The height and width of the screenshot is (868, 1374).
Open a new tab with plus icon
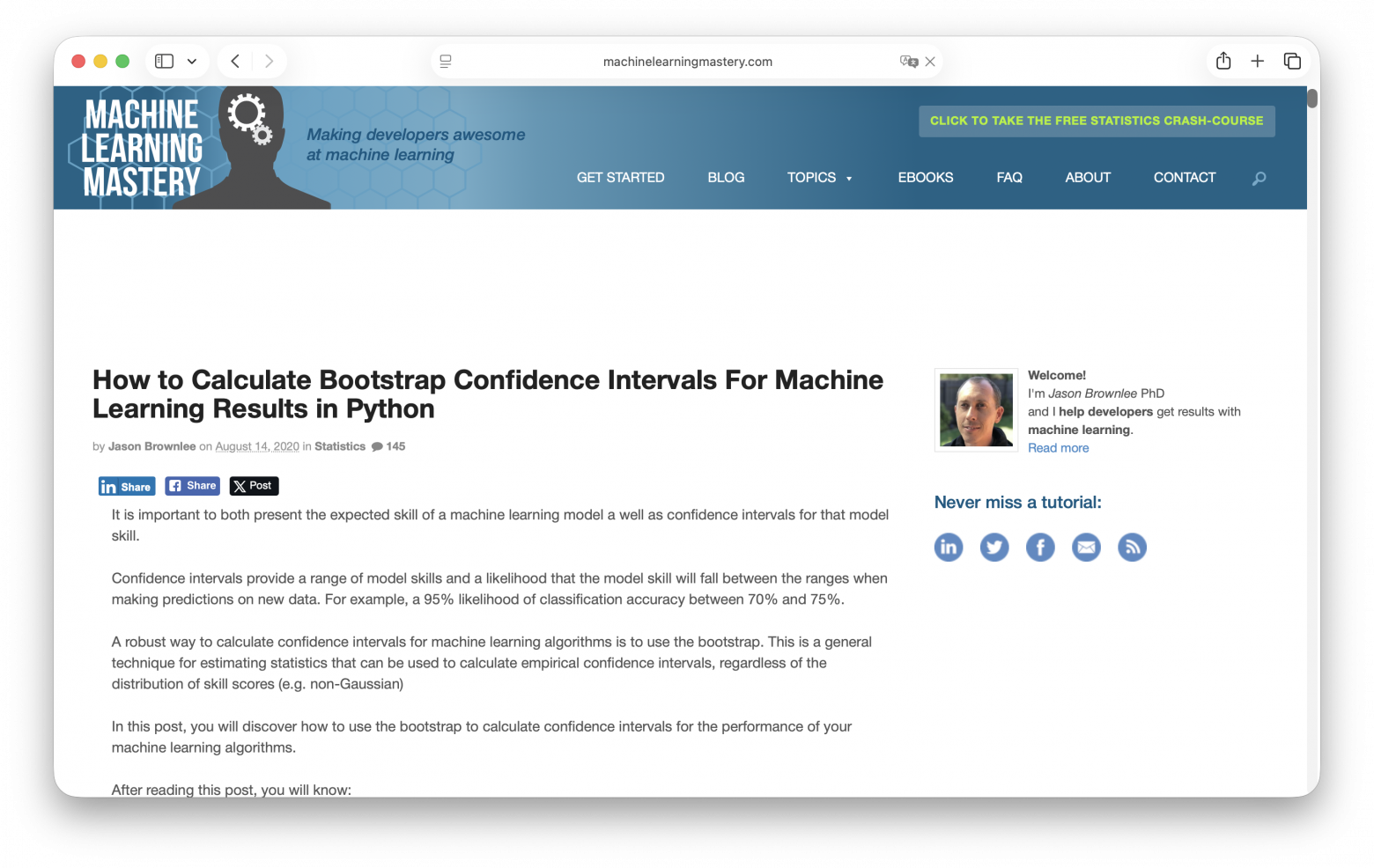tap(1257, 61)
